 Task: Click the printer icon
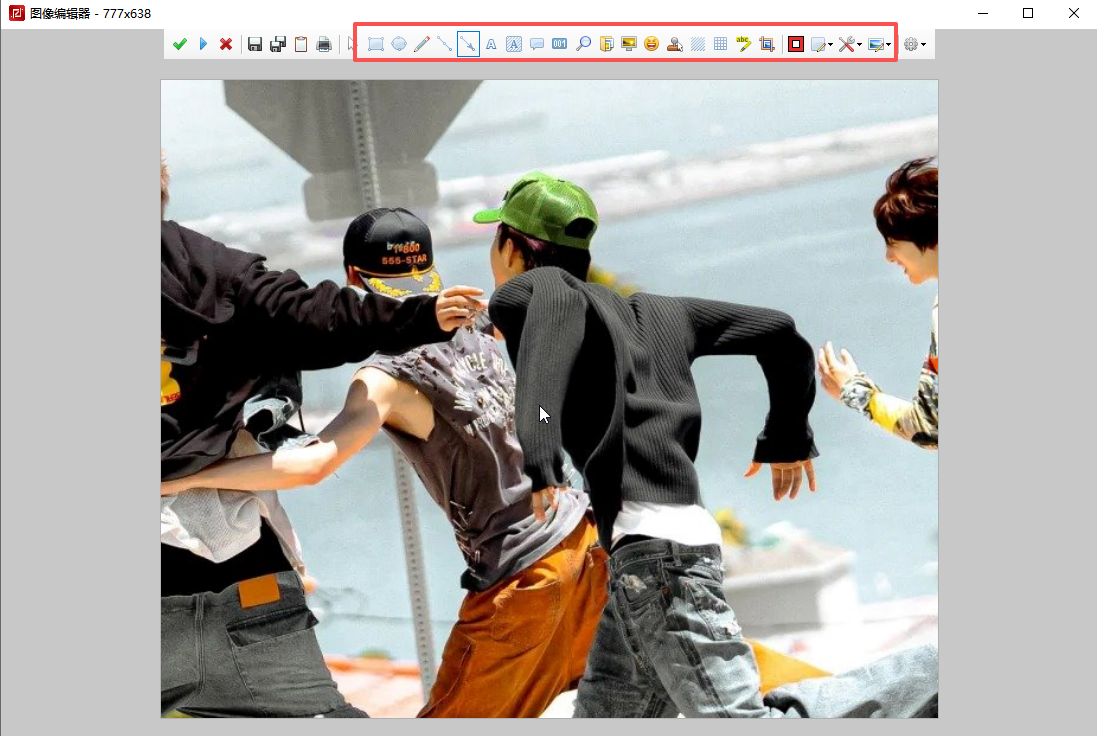(x=324, y=44)
